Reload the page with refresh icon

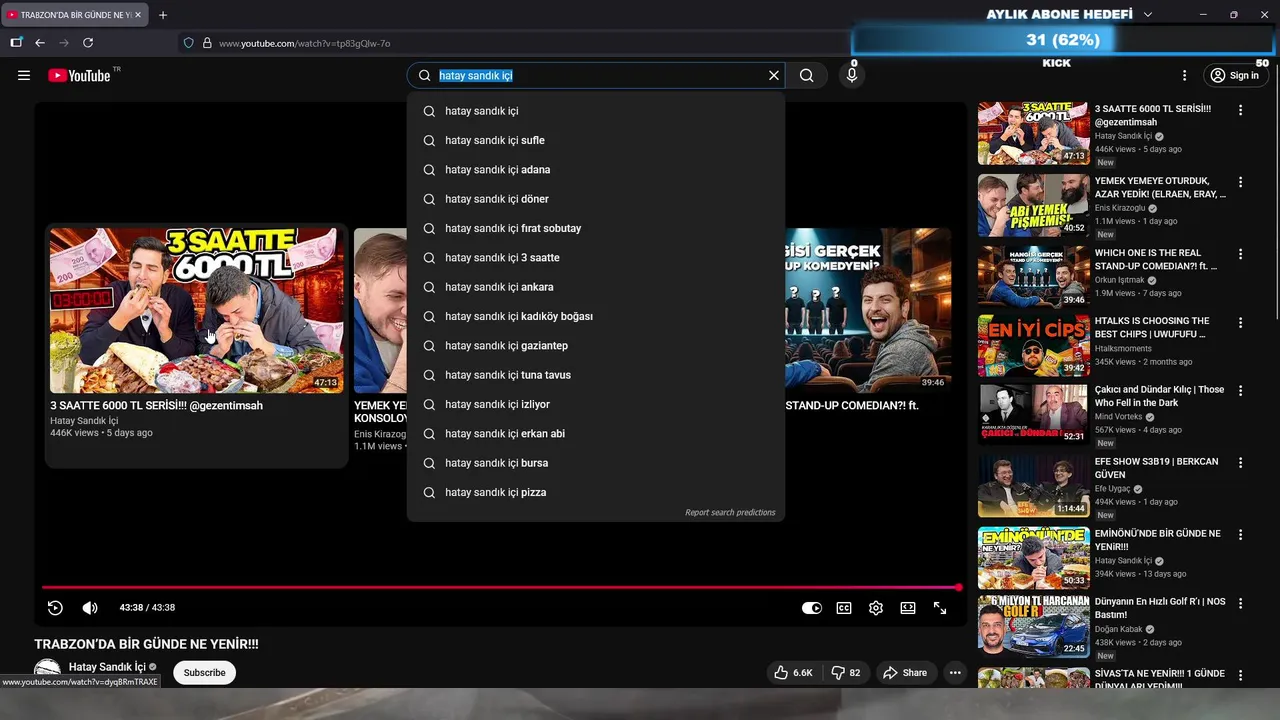click(x=88, y=43)
